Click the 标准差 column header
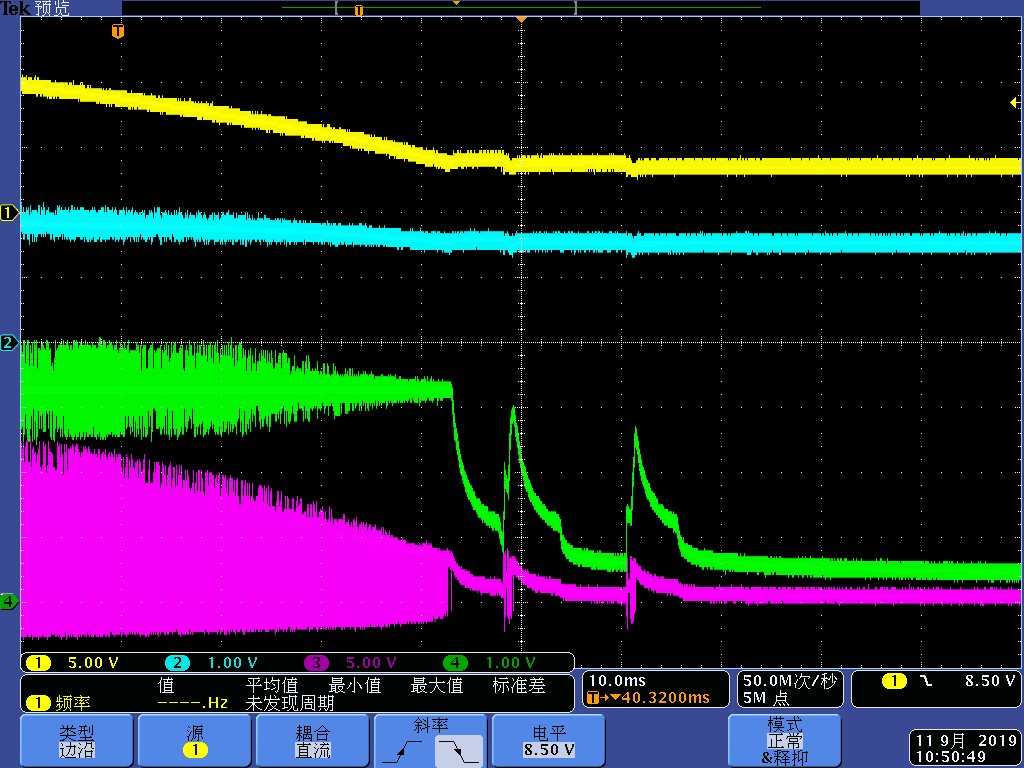Viewport: 1024px width, 768px height. pyautogui.click(x=519, y=685)
